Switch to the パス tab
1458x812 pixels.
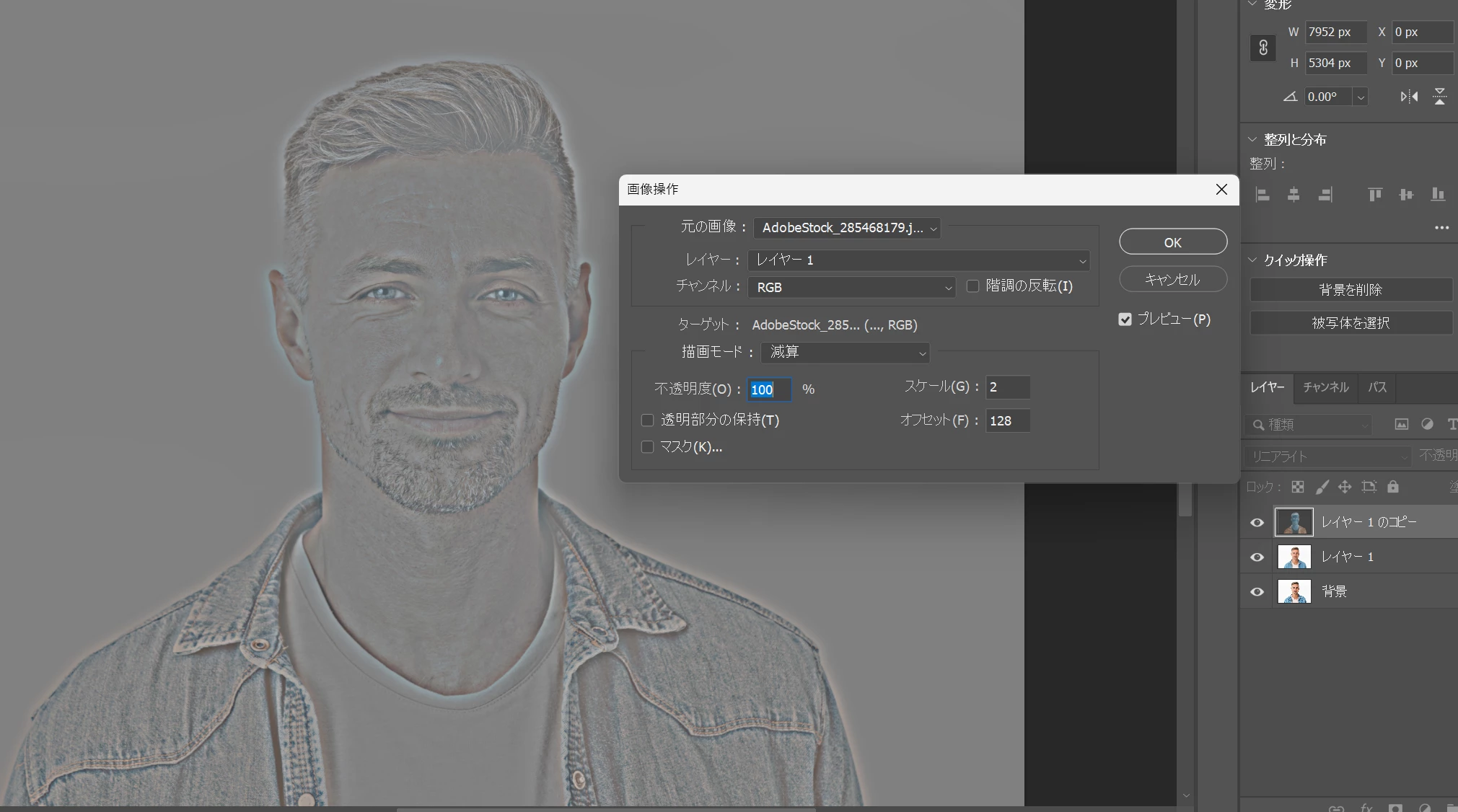[x=1377, y=387]
